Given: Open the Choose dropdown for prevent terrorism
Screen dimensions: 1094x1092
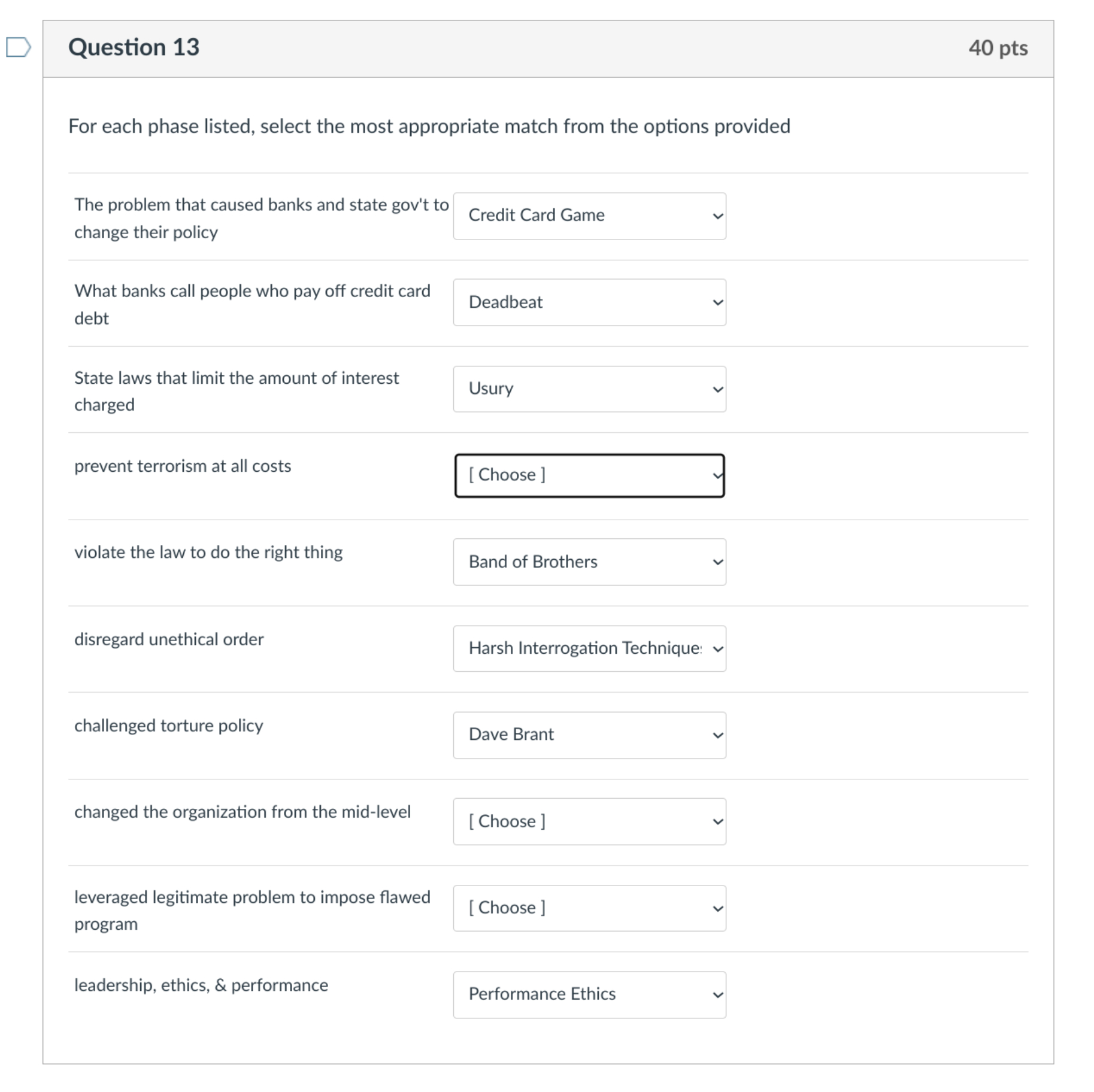Looking at the screenshot, I should (589, 475).
